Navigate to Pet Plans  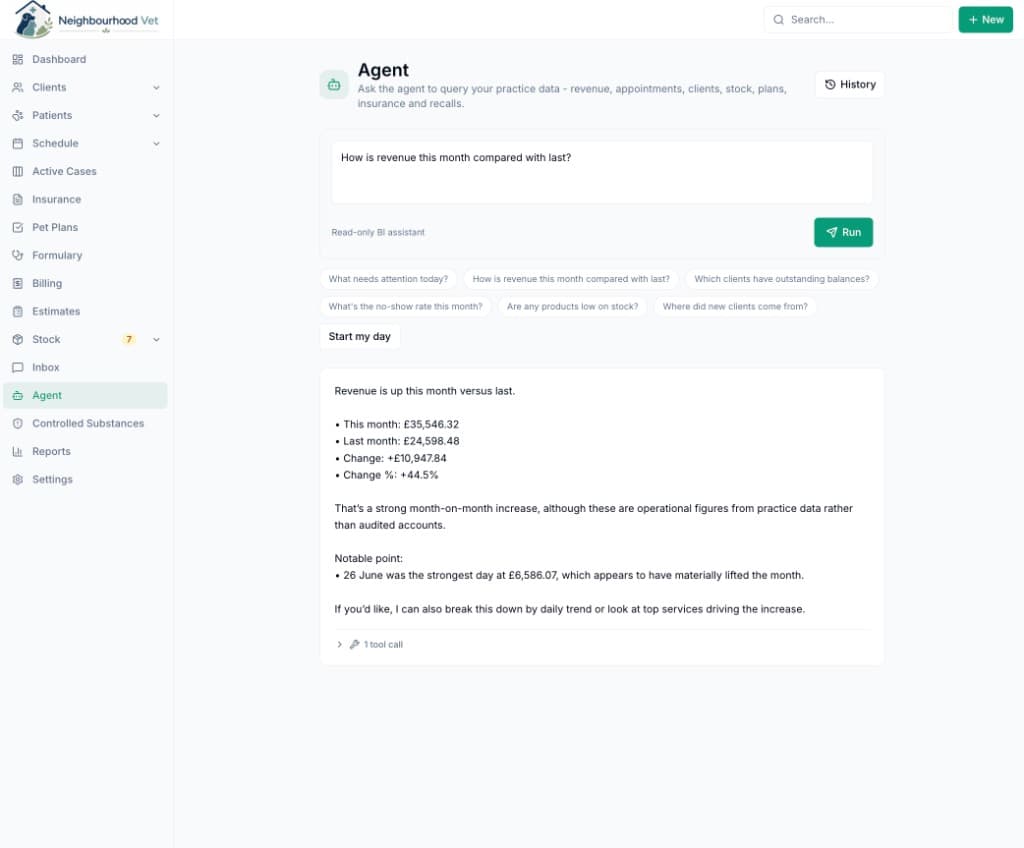[x=85, y=227]
